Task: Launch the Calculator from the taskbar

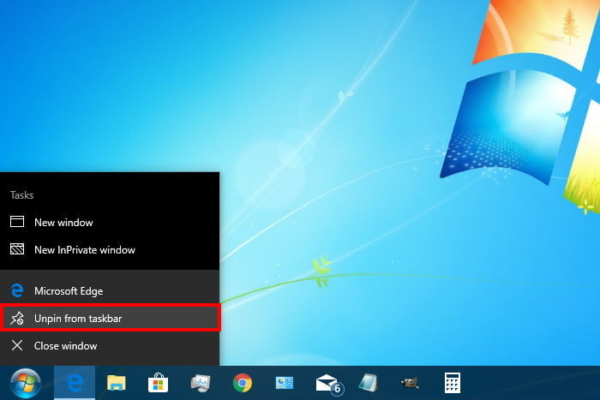Action: pos(452,383)
